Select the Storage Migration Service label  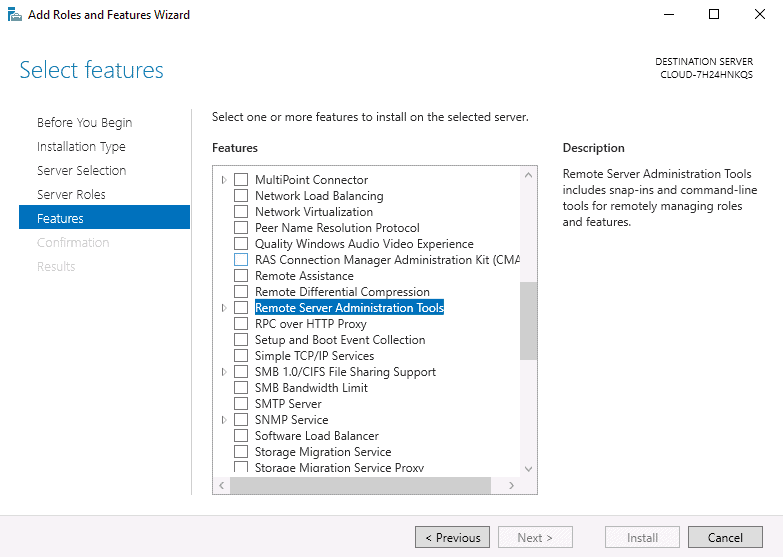click(323, 451)
